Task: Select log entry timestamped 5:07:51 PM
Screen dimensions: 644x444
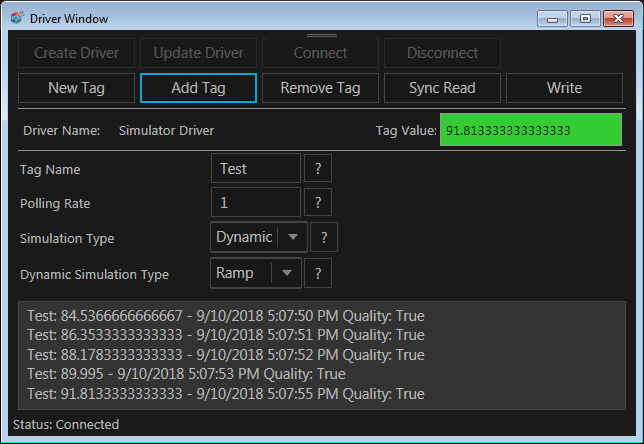Action: click(226, 335)
